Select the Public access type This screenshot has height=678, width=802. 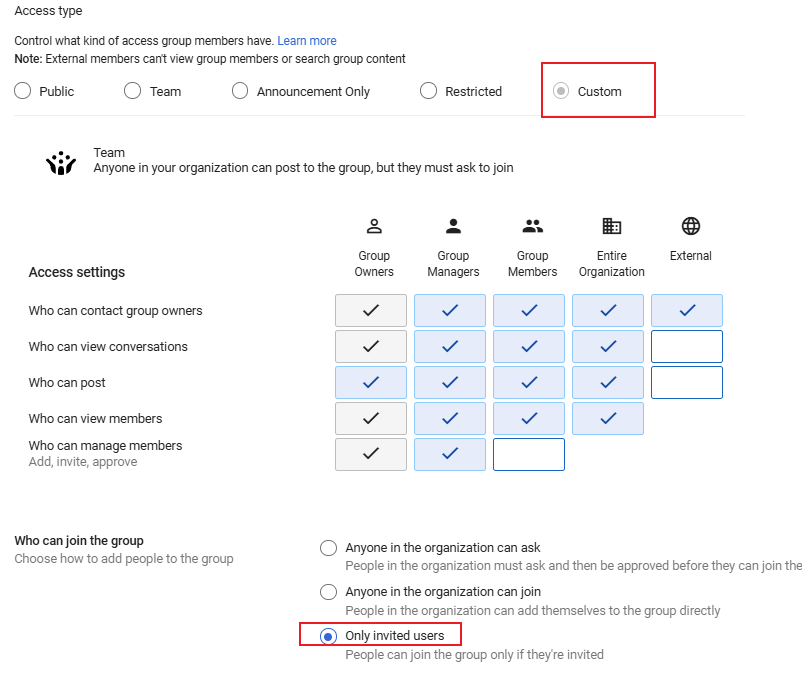click(23, 91)
